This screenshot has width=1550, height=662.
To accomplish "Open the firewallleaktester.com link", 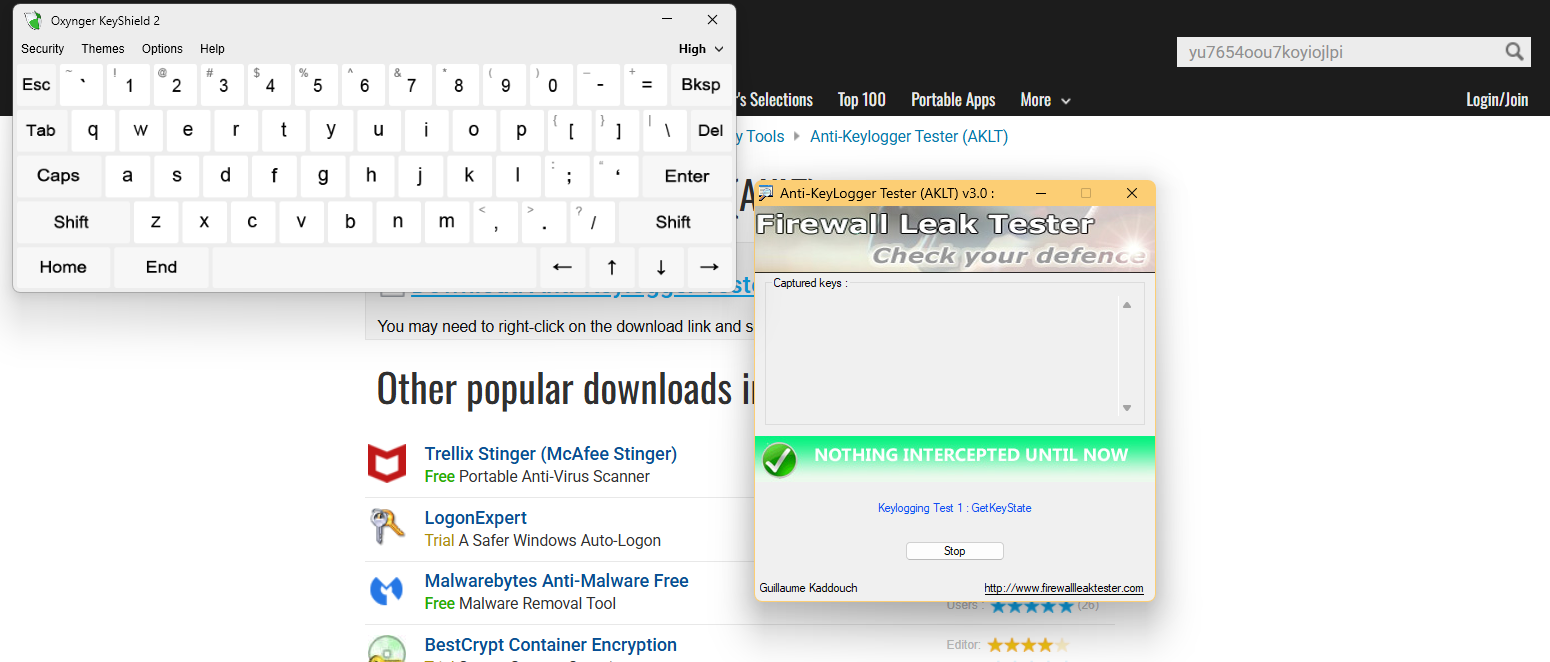I will pos(1064,588).
